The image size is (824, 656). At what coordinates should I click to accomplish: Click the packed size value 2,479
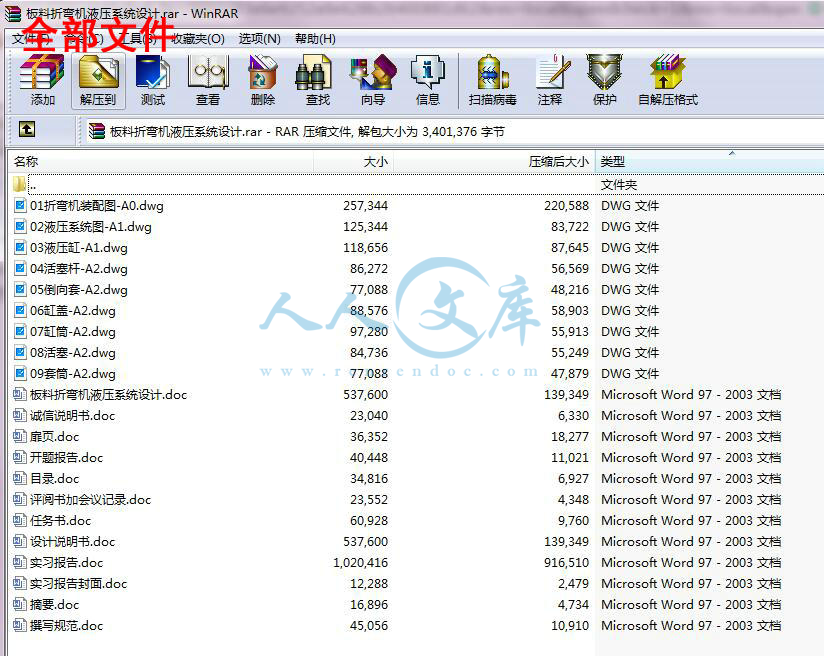click(573, 584)
